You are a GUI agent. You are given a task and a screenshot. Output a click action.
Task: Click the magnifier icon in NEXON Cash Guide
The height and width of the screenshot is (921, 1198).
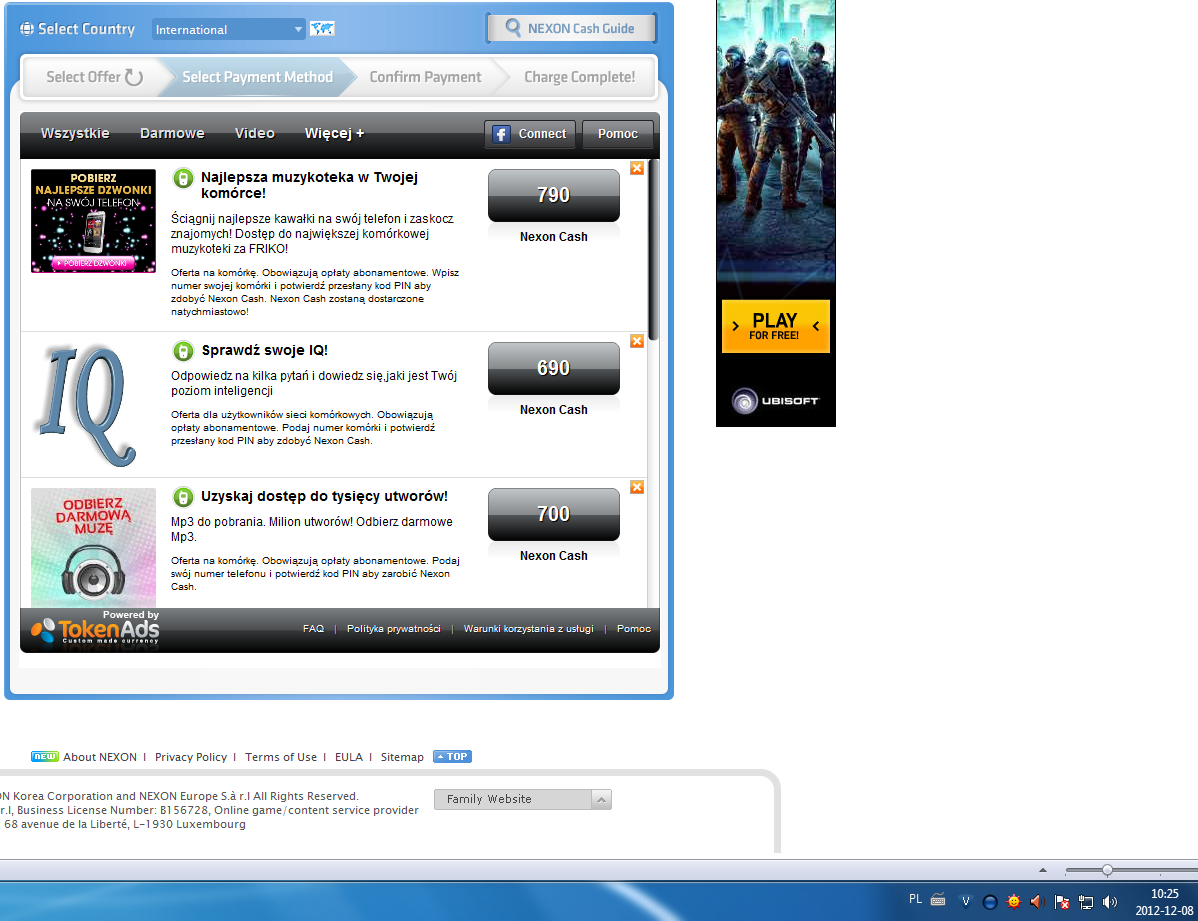(513, 28)
